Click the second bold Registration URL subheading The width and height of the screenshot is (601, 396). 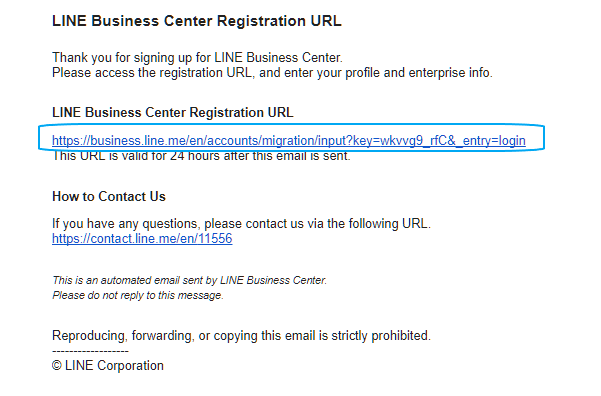[172, 112]
